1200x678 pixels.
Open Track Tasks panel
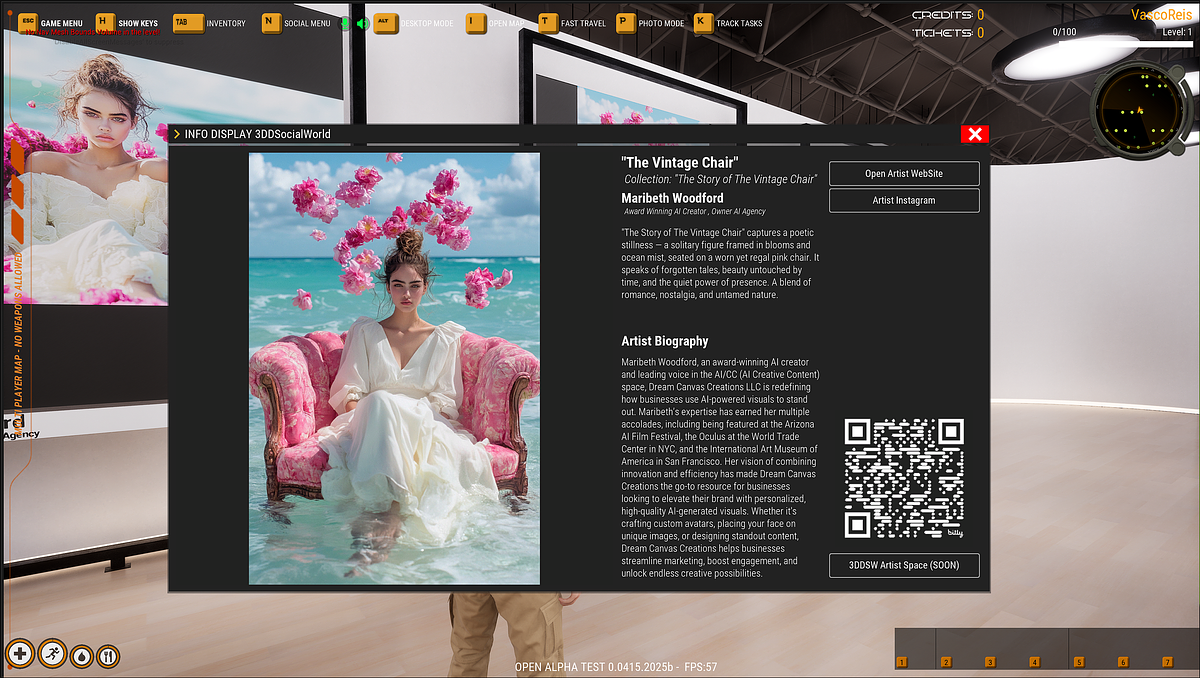tap(703, 23)
